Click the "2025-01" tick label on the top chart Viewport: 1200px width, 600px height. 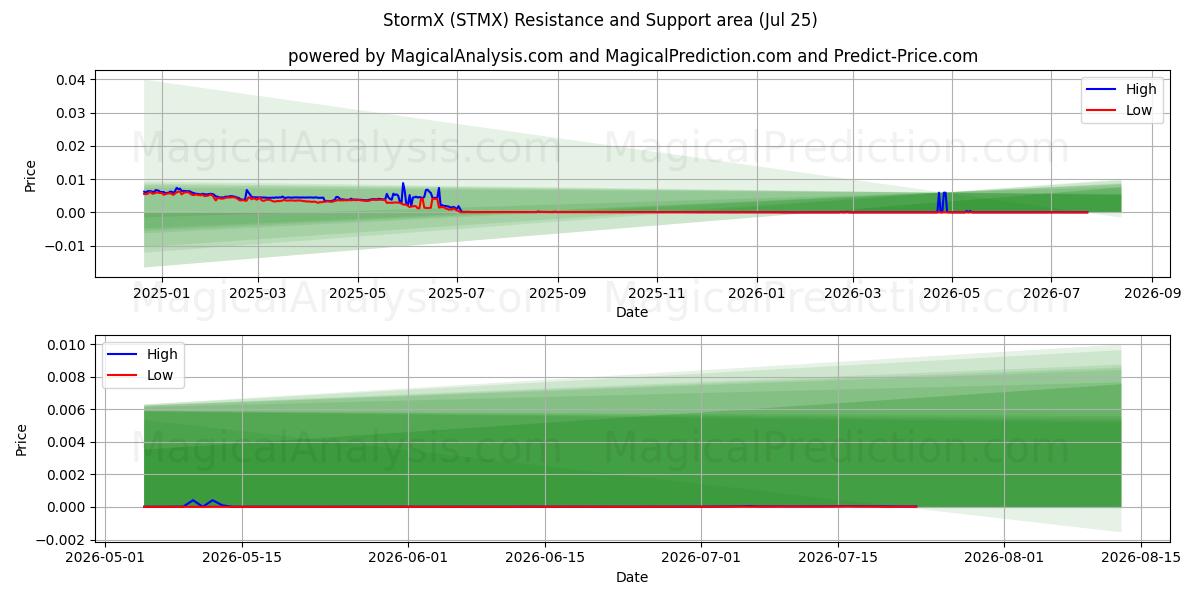coord(160,293)
